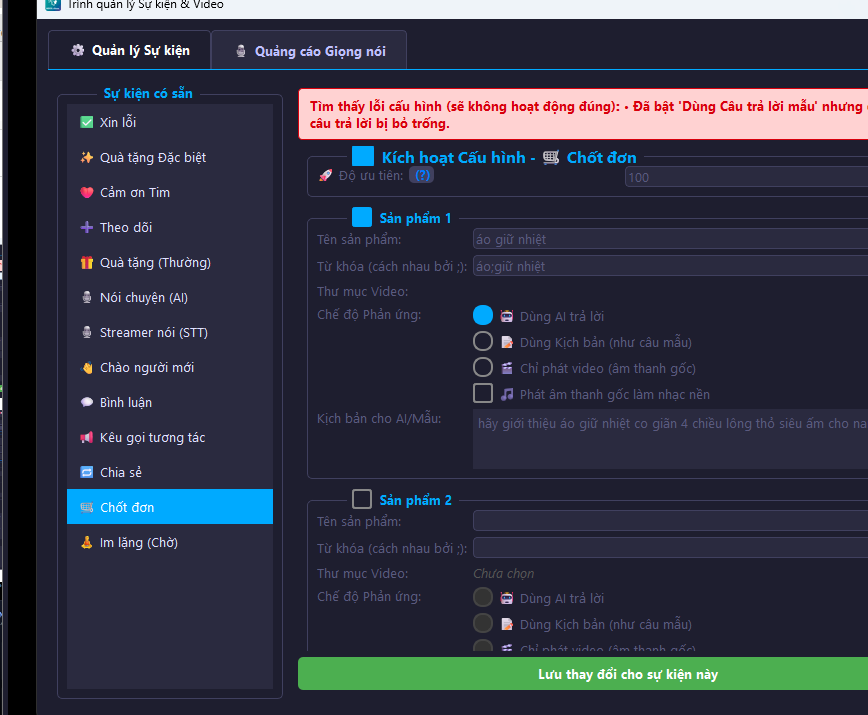Click the Tên sản phẩm field of Sản phẩm 1
868x715 pixels.
coord(670,239)
